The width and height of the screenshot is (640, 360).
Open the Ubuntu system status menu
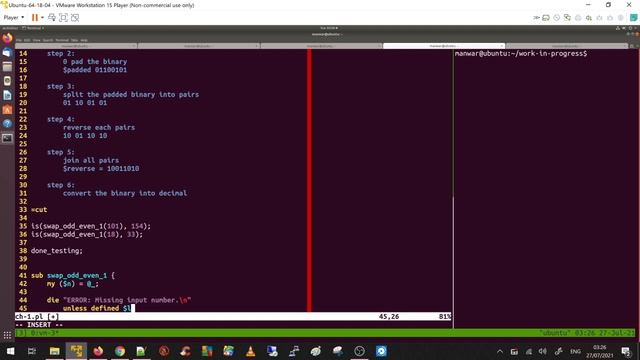[x=627, y=28]
